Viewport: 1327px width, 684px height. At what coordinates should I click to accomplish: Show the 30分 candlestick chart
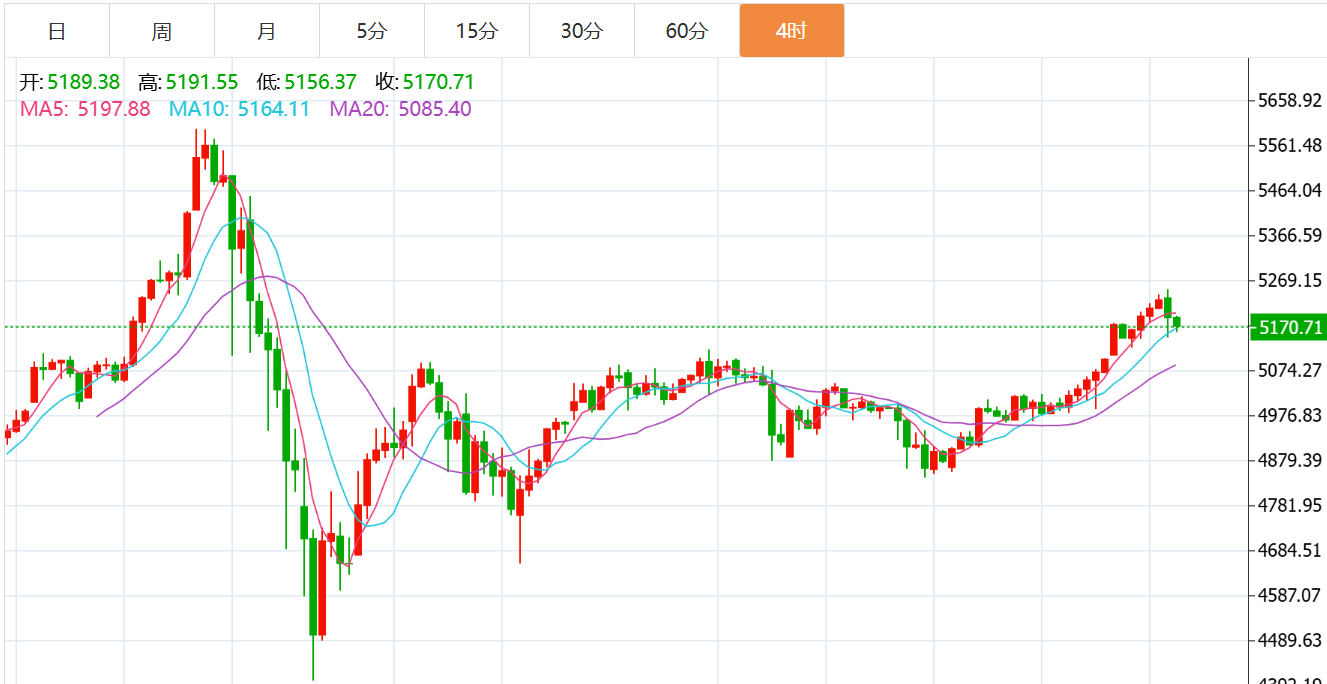(582, 31)
